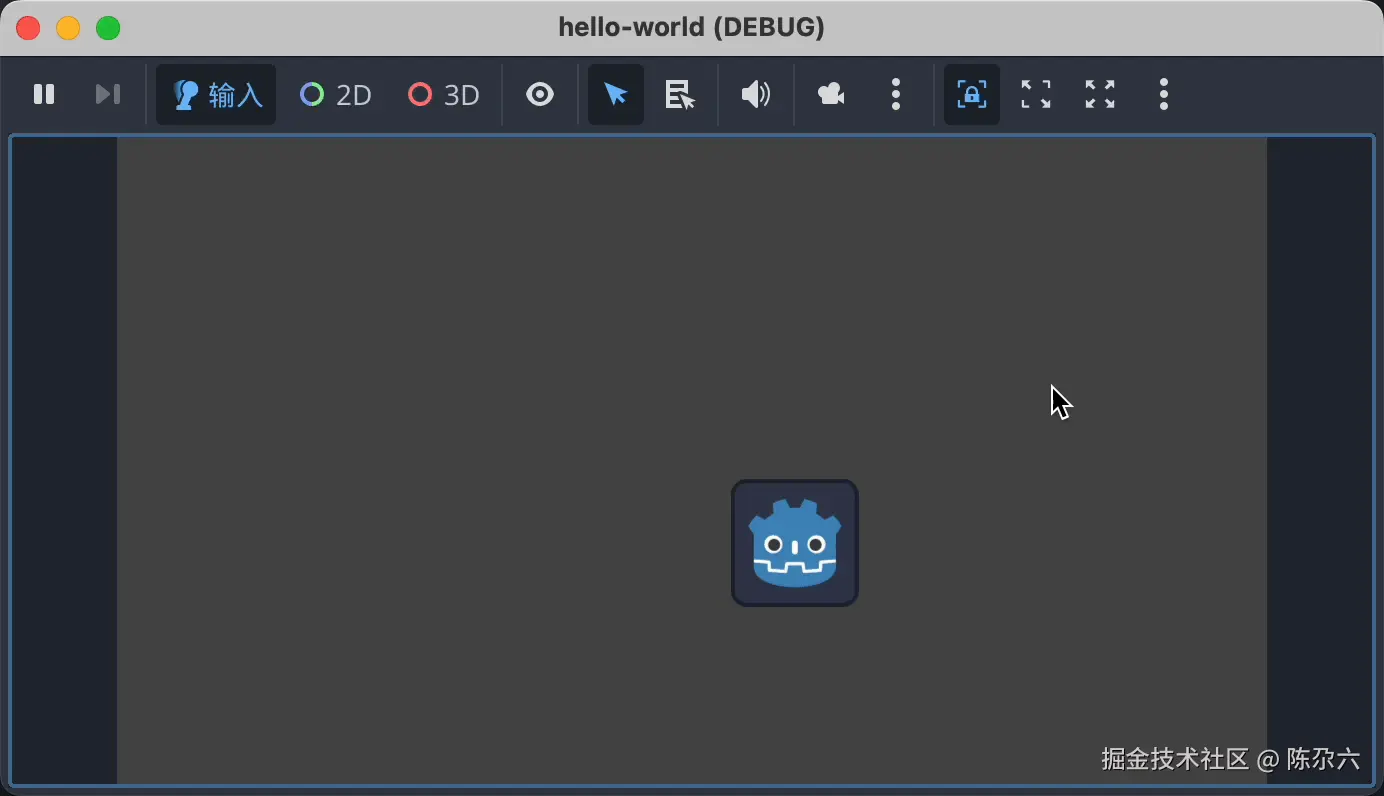Toggle the camera override

pyautogui.click(x=831, y=94)
